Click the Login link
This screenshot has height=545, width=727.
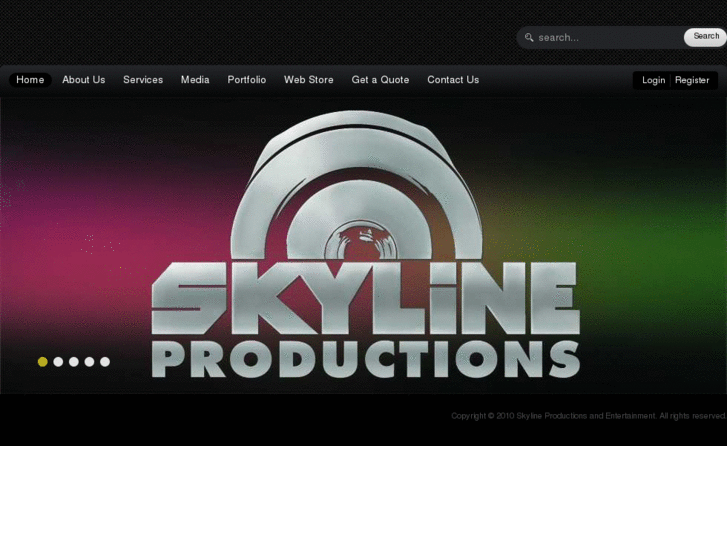pyautogui.click(x=653, y=80)
